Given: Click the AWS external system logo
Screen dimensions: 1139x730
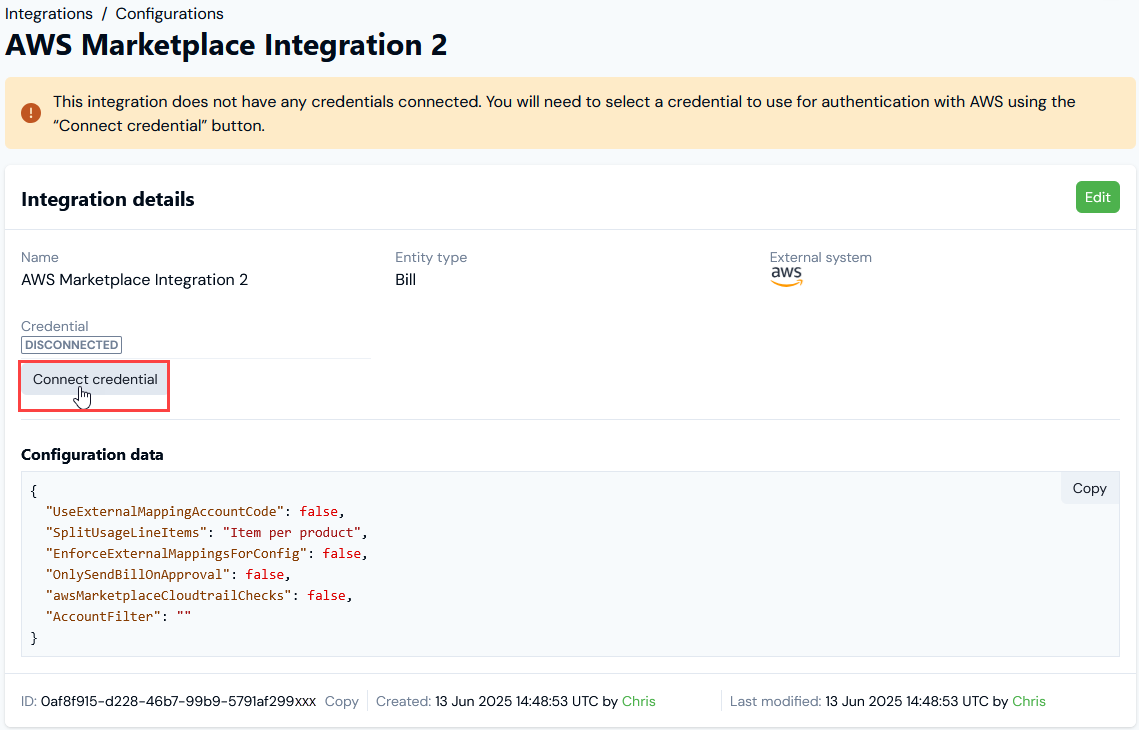Looking at the screenshot, I should (x=786, y=277).
